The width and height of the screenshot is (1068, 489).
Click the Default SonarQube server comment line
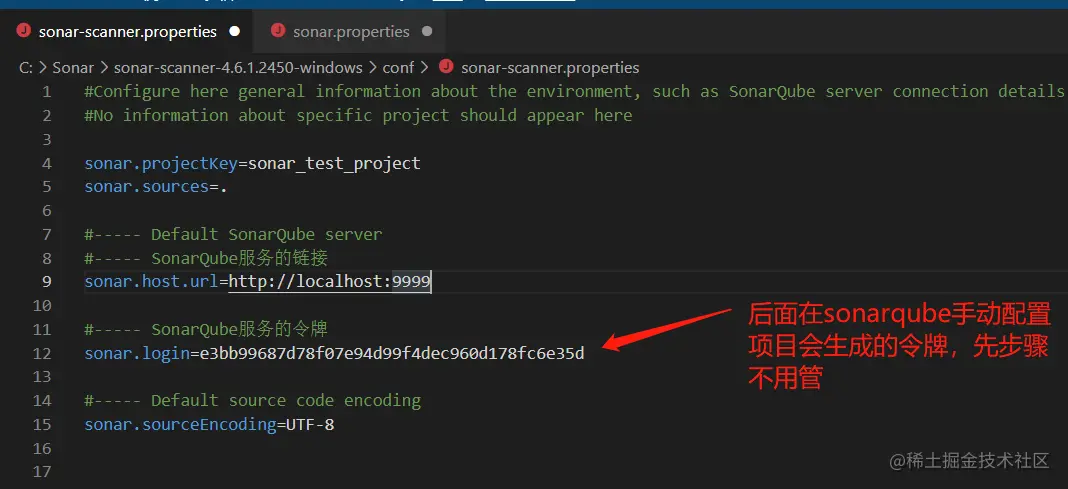[x=233, y=234]
